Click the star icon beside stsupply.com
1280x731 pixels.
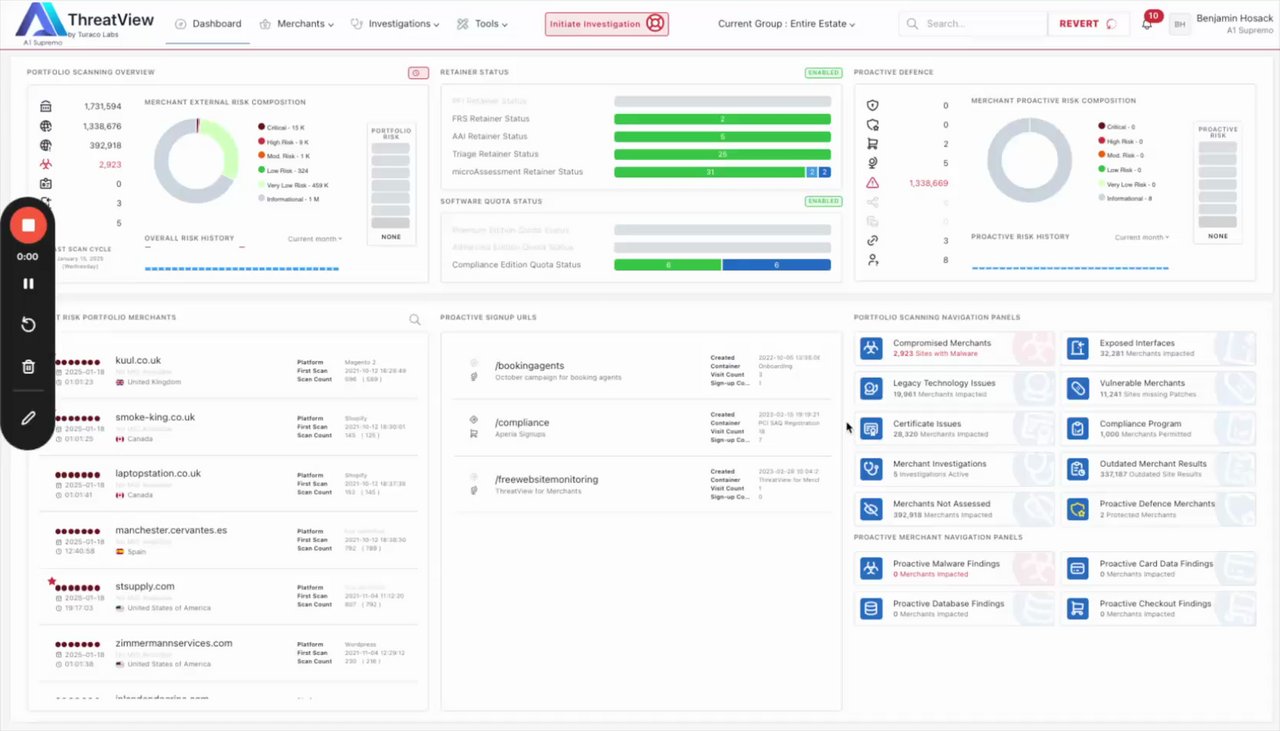coord(51,580)
